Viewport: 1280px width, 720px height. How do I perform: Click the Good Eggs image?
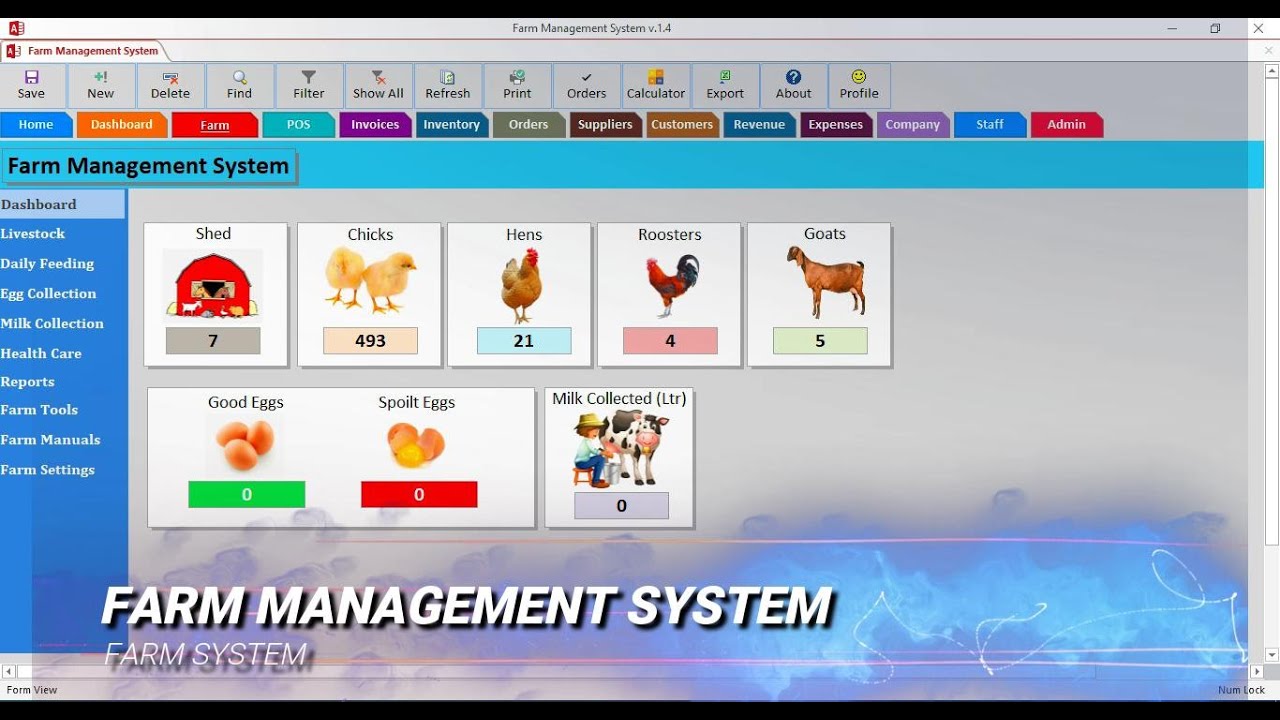coord(246,444)
